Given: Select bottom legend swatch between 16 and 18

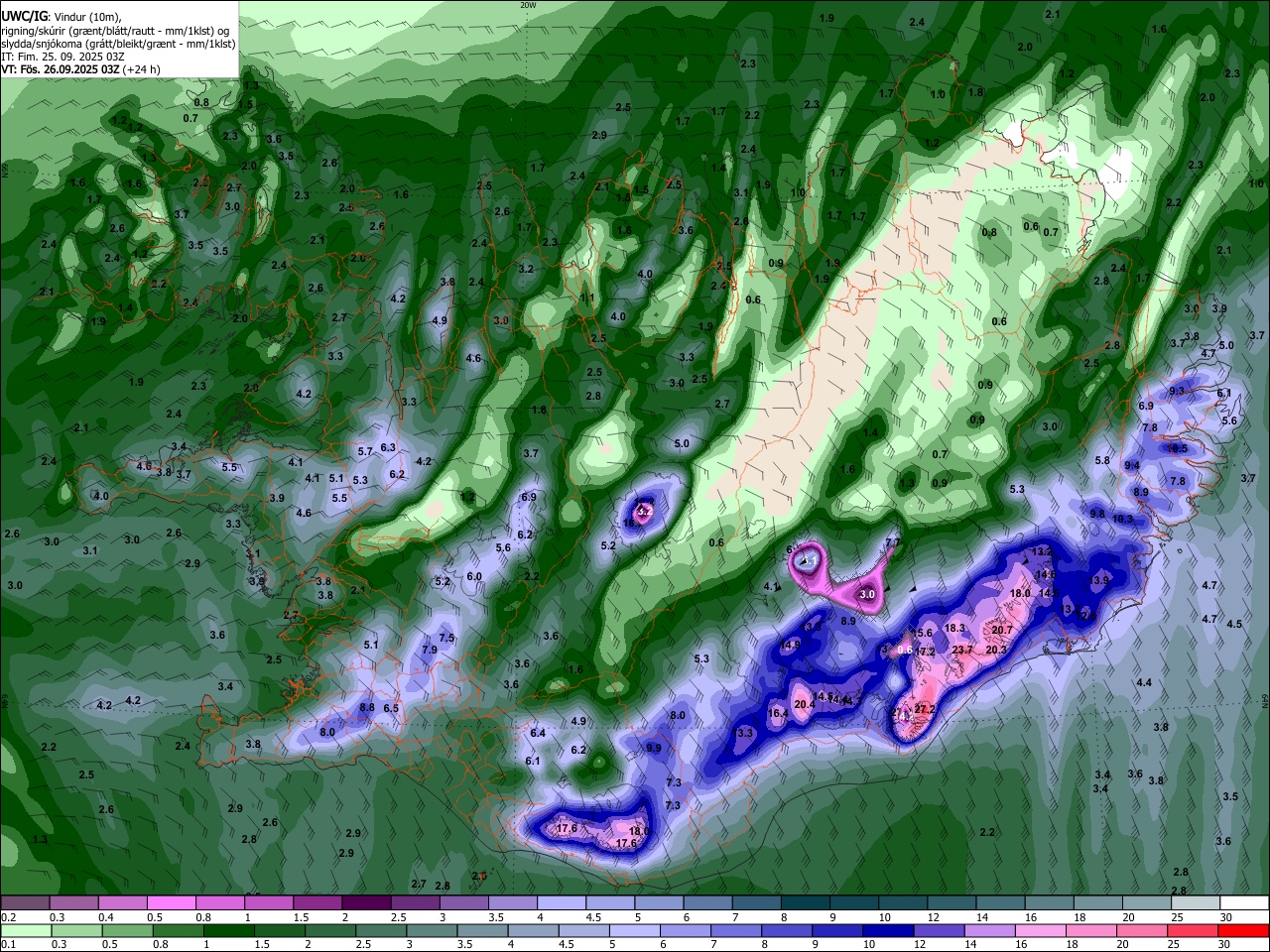Looking at the screenshot, I should (x=1042, y=930).
